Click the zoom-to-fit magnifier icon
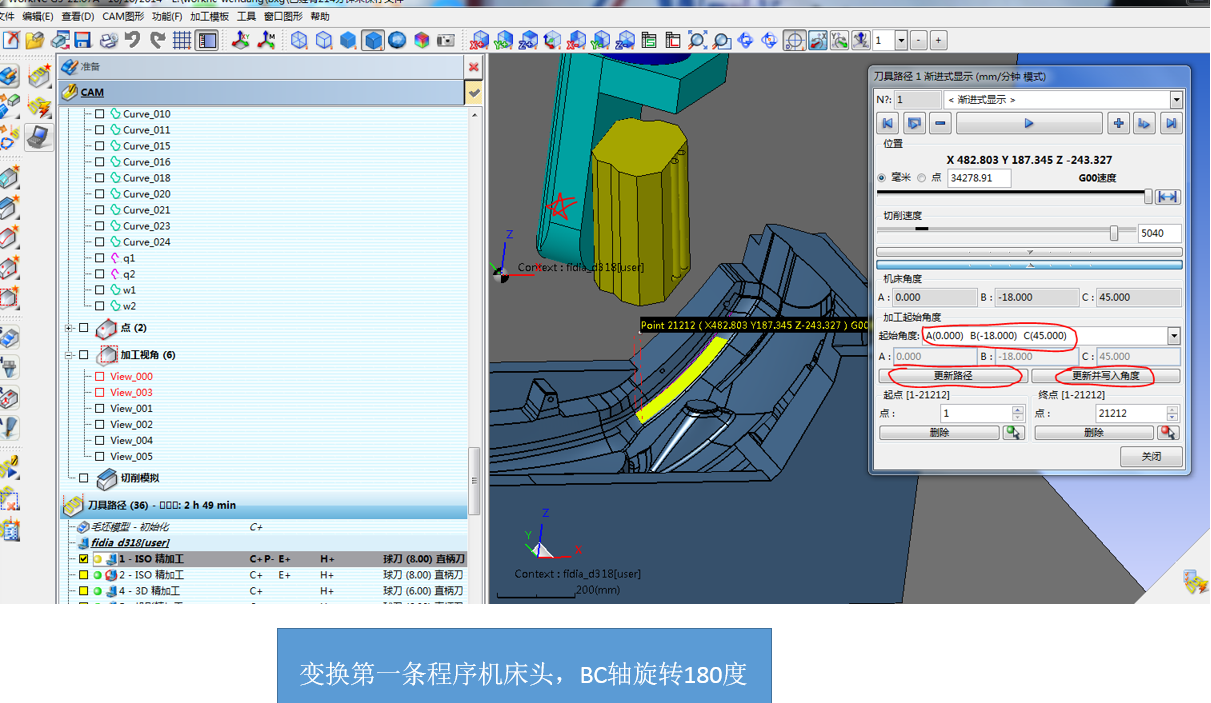Viewport: 1211px width, 703px height. click(697, 41)
